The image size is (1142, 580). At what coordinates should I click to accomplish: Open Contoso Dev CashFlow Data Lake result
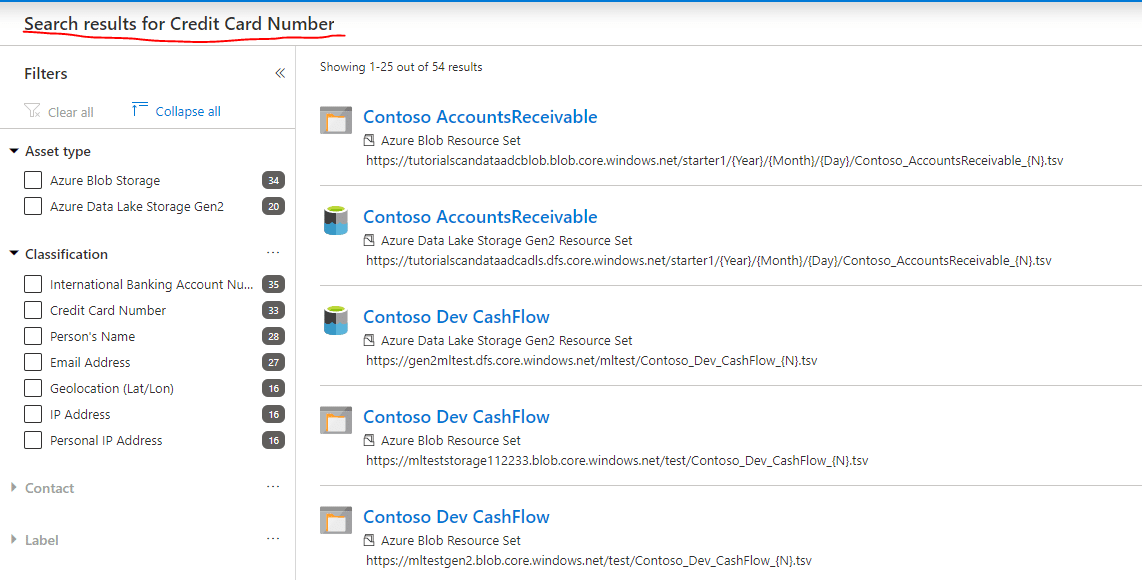pyautogui.click(x=456, y=317)
